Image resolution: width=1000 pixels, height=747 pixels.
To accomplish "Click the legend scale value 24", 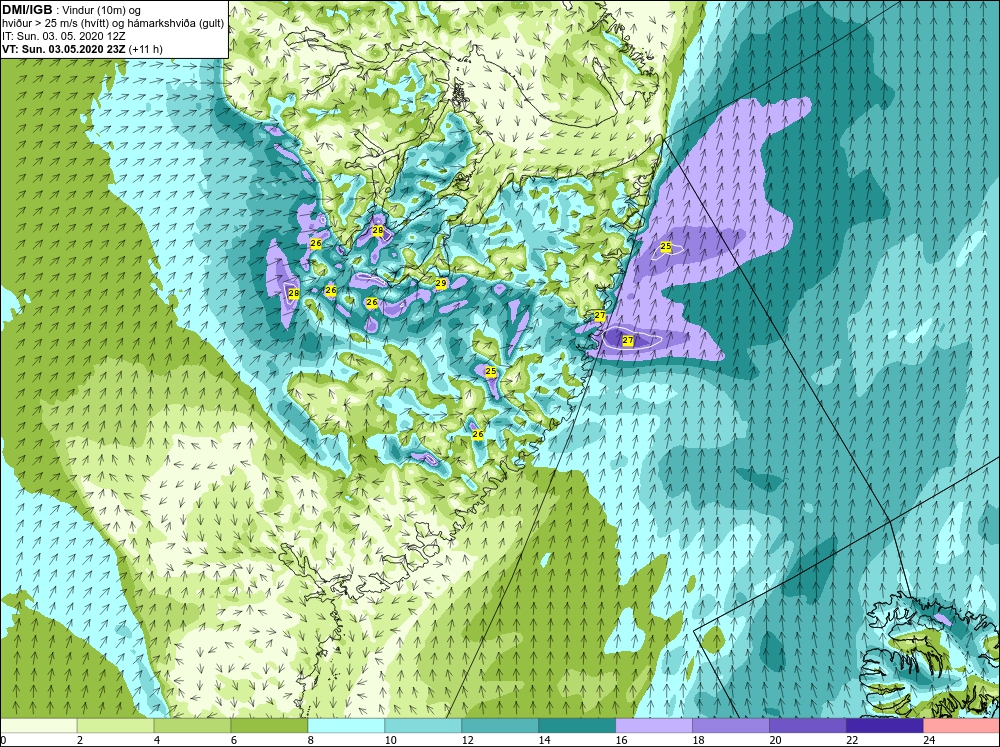I will click(x=929, y=740).
